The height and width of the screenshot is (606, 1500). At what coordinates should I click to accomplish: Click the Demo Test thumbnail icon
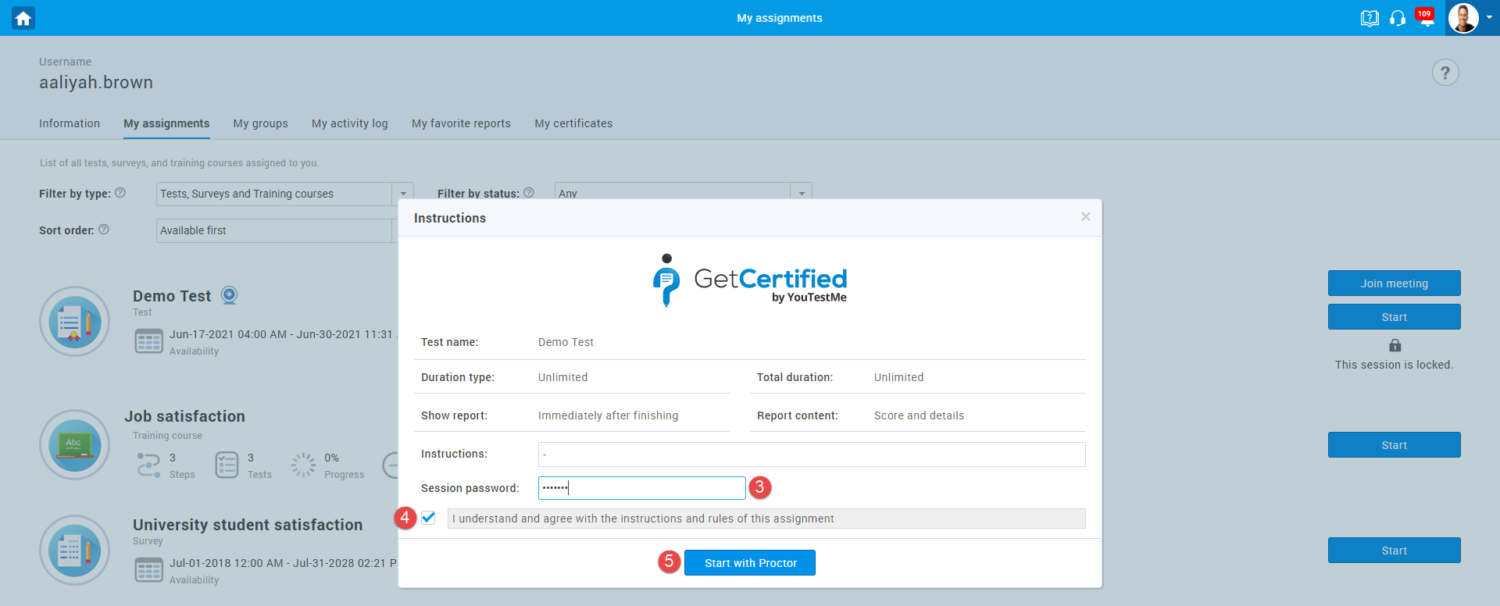click(x=74, y=322)
